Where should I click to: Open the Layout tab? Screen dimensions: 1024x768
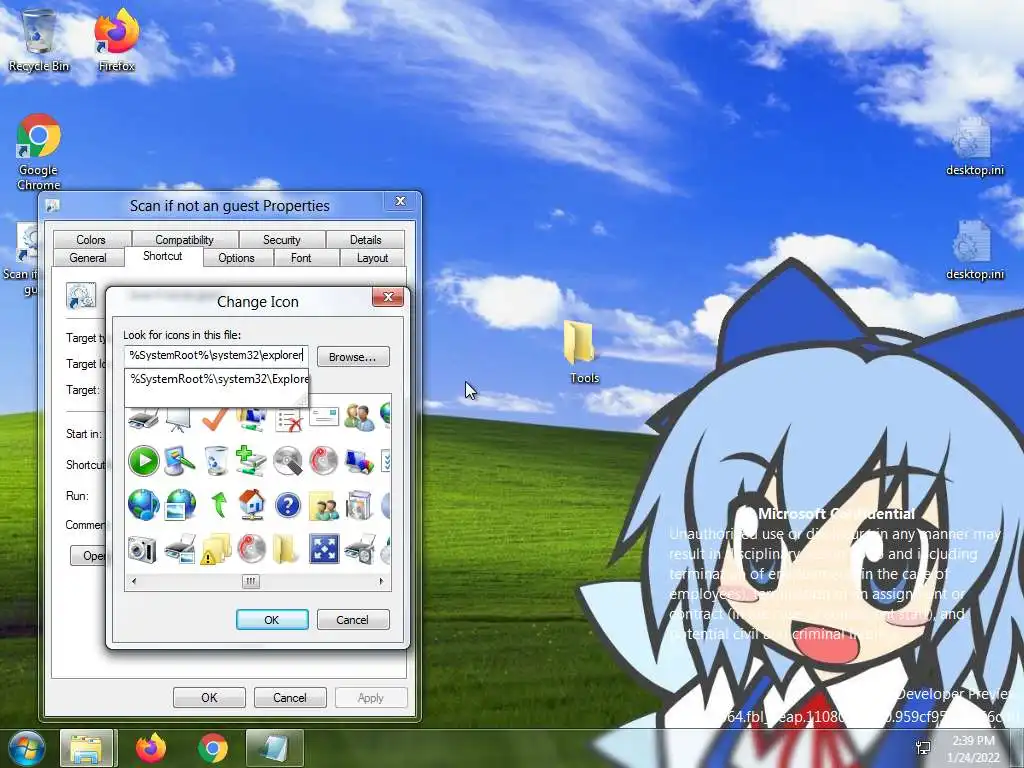click(372, 258)
